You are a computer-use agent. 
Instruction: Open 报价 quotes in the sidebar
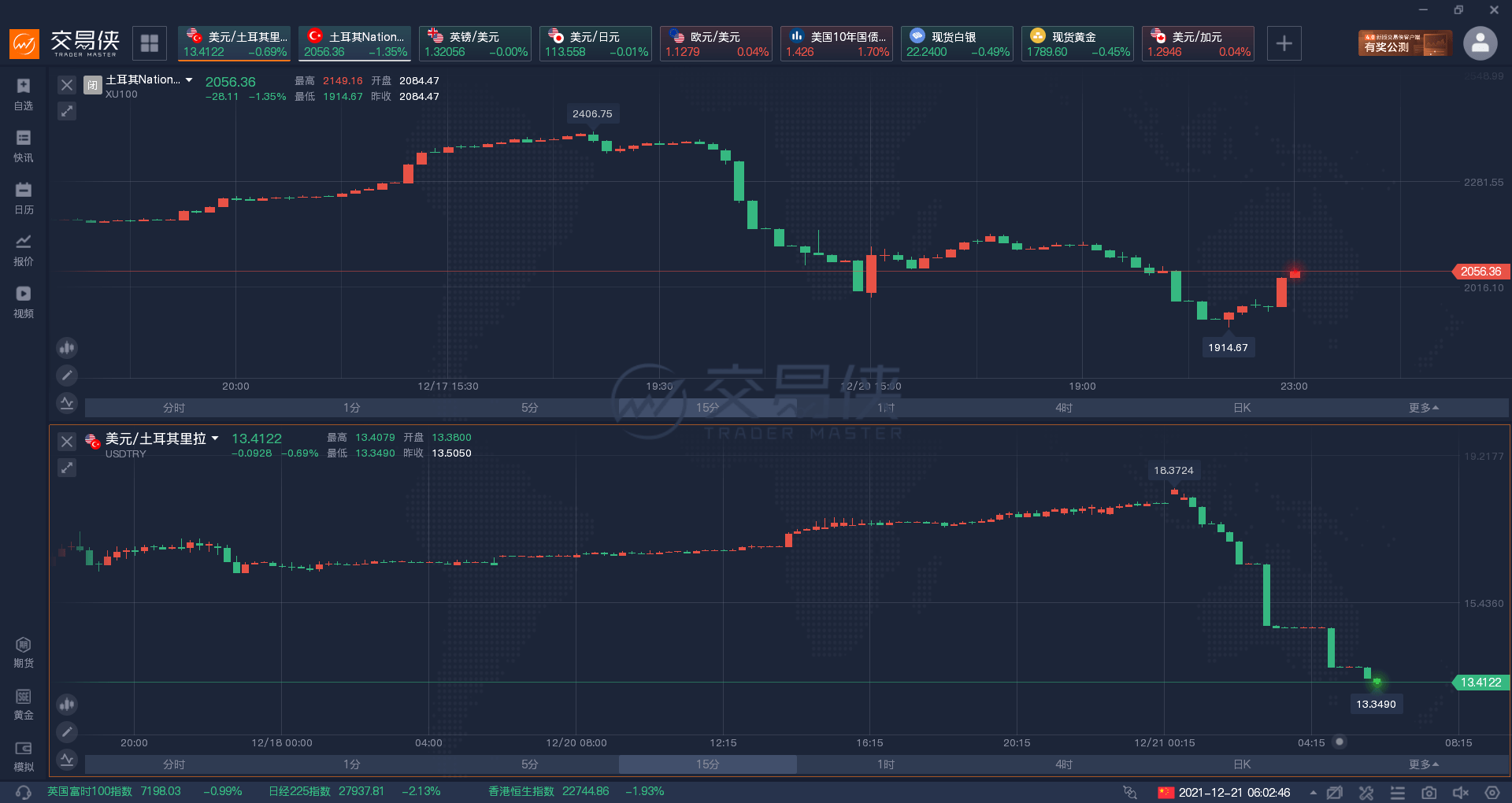pos(24,250)
